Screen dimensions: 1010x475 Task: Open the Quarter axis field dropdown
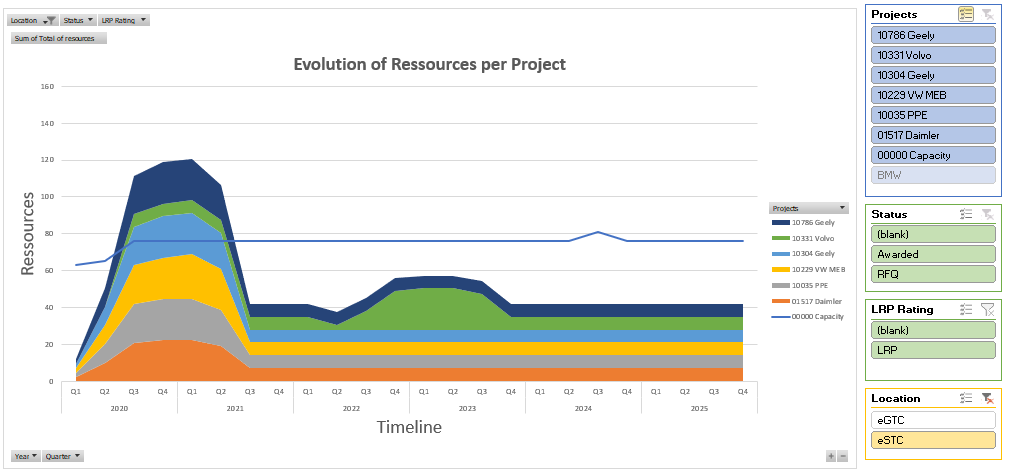click(63, 456)
